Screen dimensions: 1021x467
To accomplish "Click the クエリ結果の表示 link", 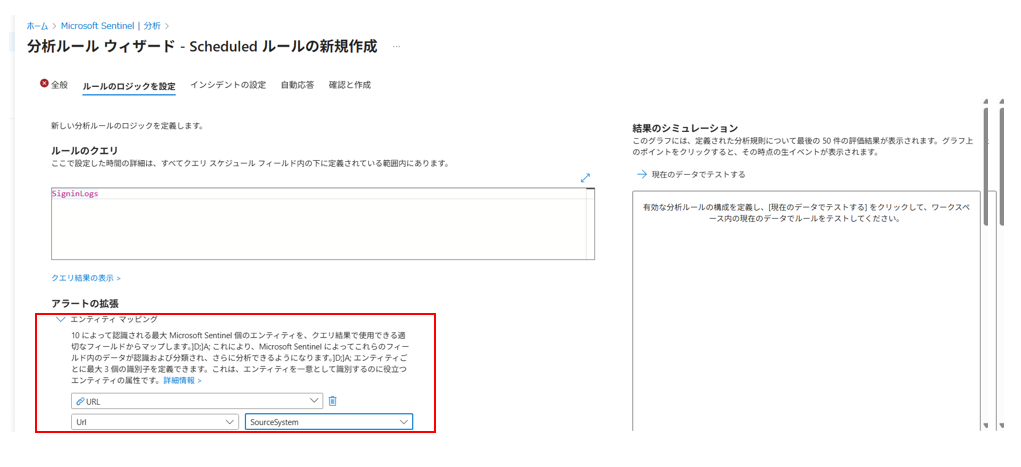I will pyautogui.click(x=85, y=278).
